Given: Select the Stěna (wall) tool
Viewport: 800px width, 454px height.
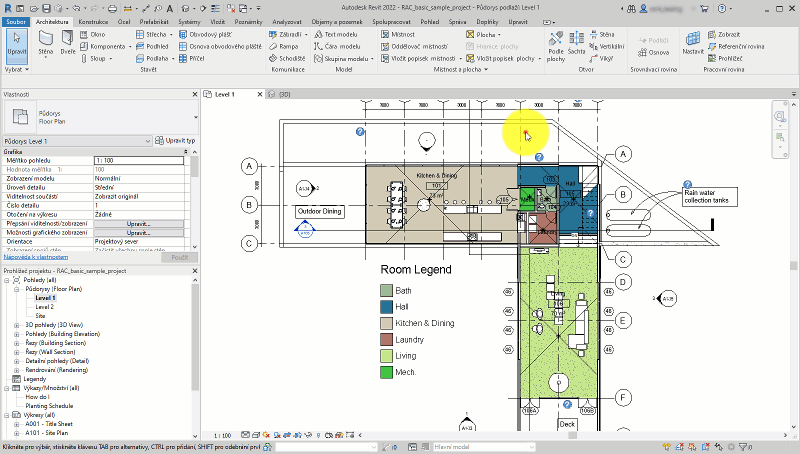Looking at the screenshot, I should point(45,43).
